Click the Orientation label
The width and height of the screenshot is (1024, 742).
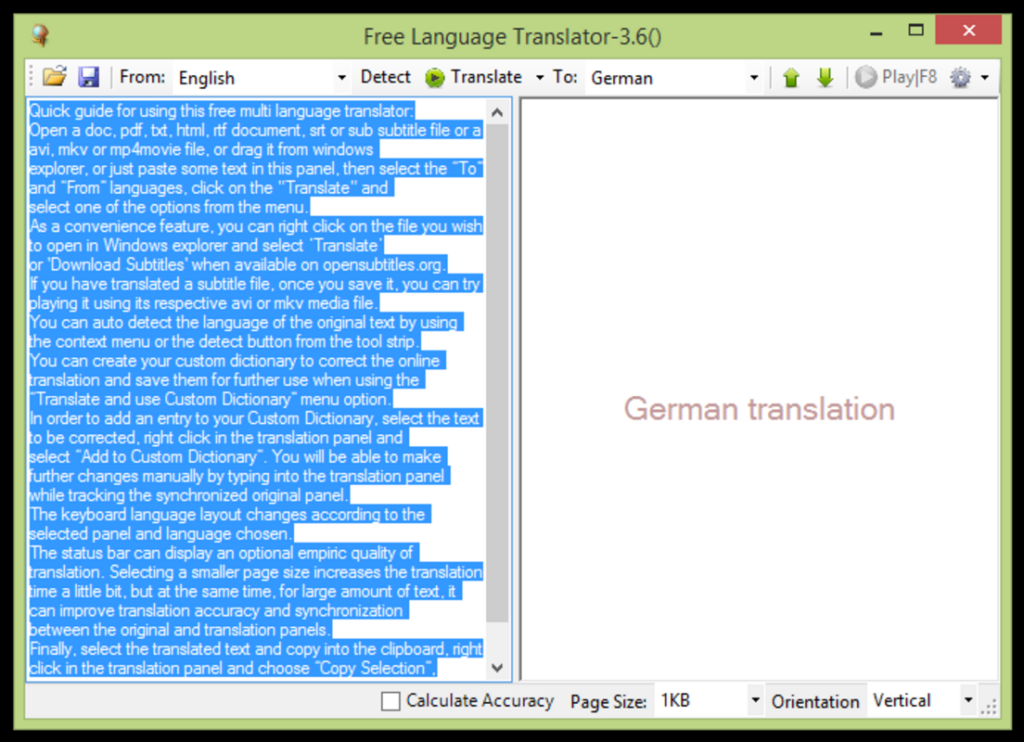pyautogui.click(x=816, y=701)
